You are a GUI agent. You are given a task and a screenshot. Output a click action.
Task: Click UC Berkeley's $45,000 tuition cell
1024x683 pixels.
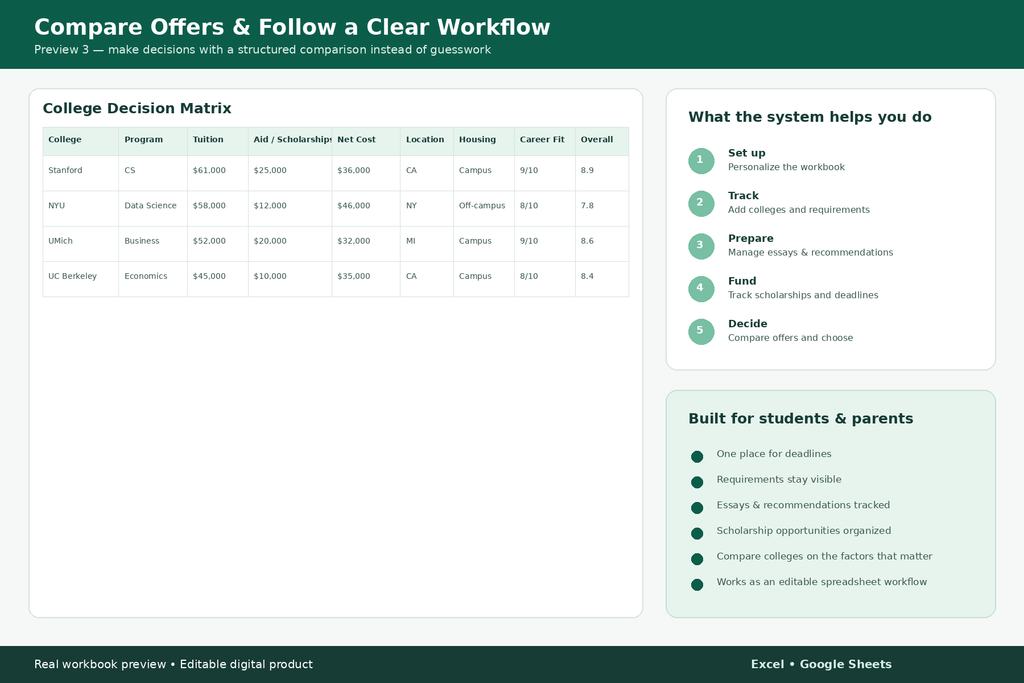coord(217,279)
